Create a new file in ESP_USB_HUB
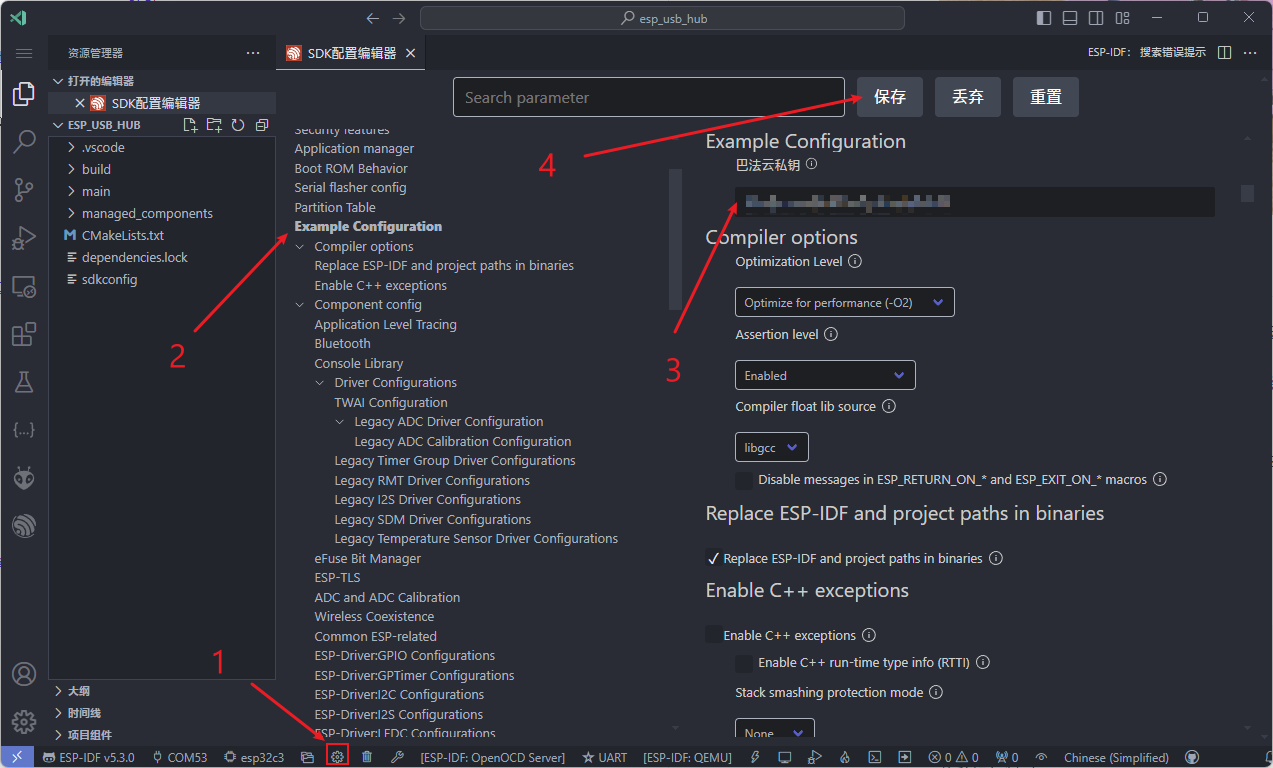1273x768 pixels. (190, 125)
